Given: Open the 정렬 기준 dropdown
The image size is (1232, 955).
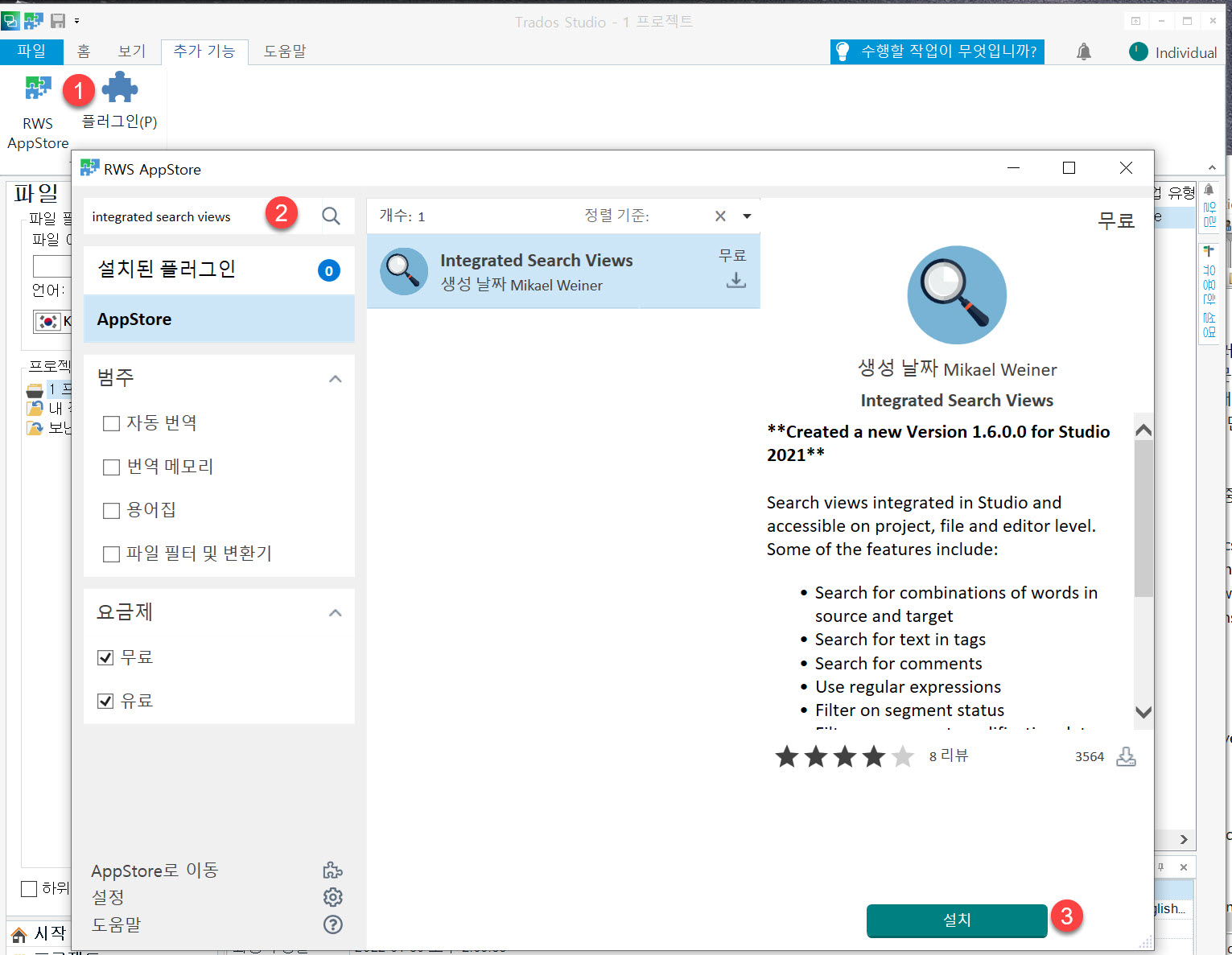Looking at the screenshot, I should click(x=747, y=216).
